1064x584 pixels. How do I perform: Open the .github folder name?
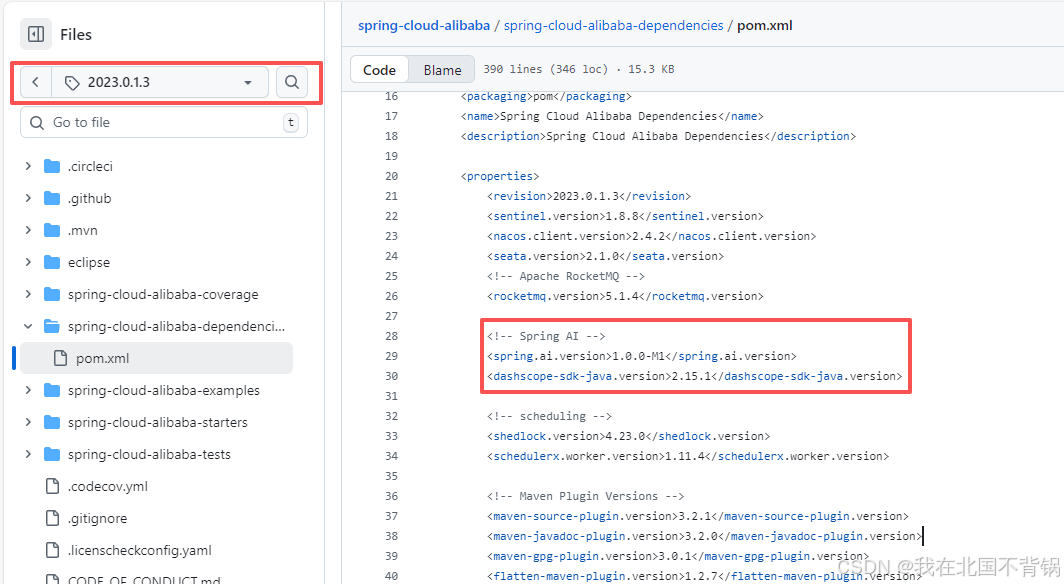[90, 198]
